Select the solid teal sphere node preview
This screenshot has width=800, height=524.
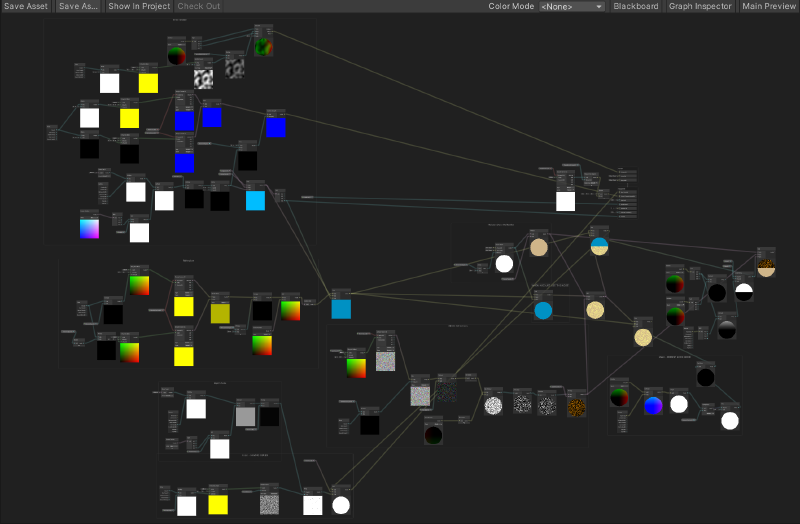tap(543, 310)
